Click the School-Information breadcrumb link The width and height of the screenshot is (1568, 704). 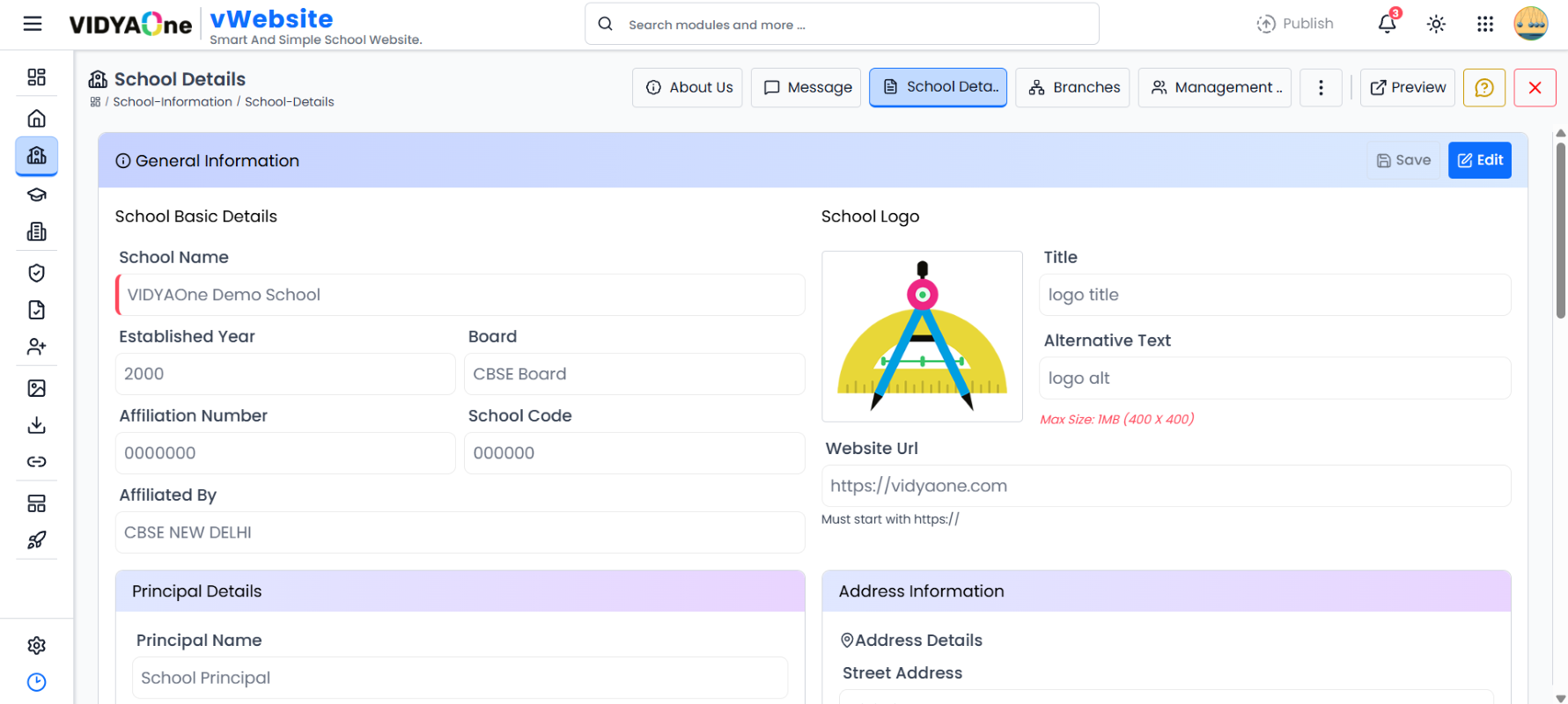pyautogui.click(x=173, y=102)
